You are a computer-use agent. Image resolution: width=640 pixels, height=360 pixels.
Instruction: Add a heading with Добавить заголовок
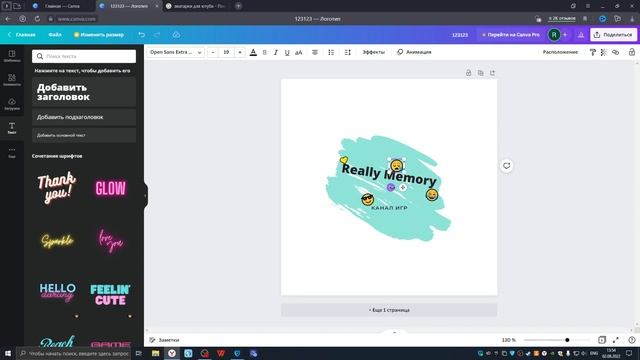pos(84,92)
